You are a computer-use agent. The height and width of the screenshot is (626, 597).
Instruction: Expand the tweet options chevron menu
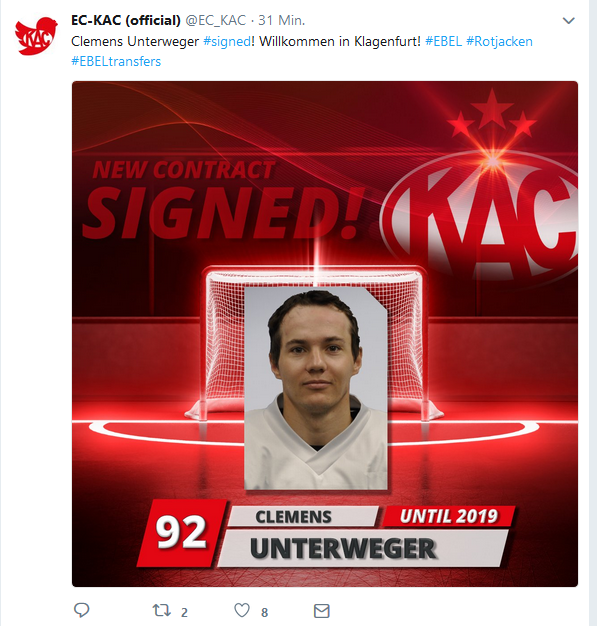pos(568,20)
